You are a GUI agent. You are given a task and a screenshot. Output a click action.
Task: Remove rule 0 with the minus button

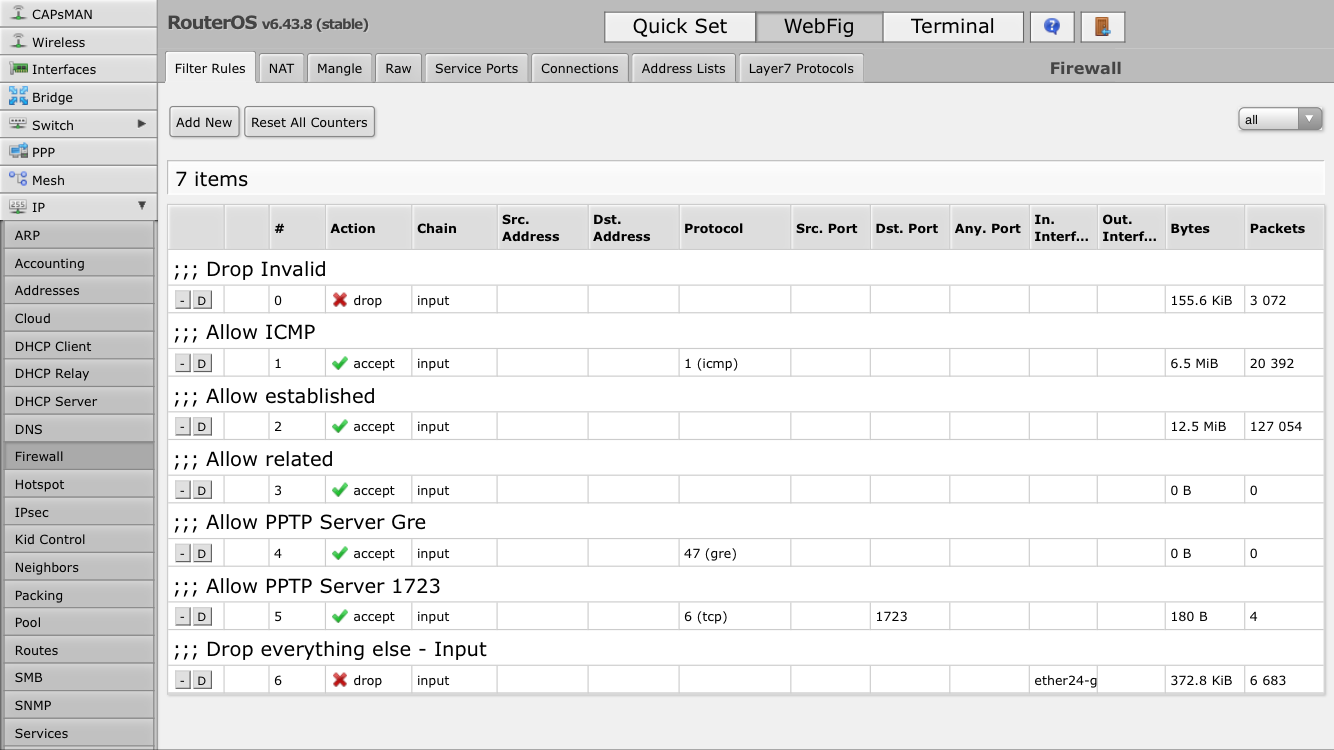click(182, 300)
